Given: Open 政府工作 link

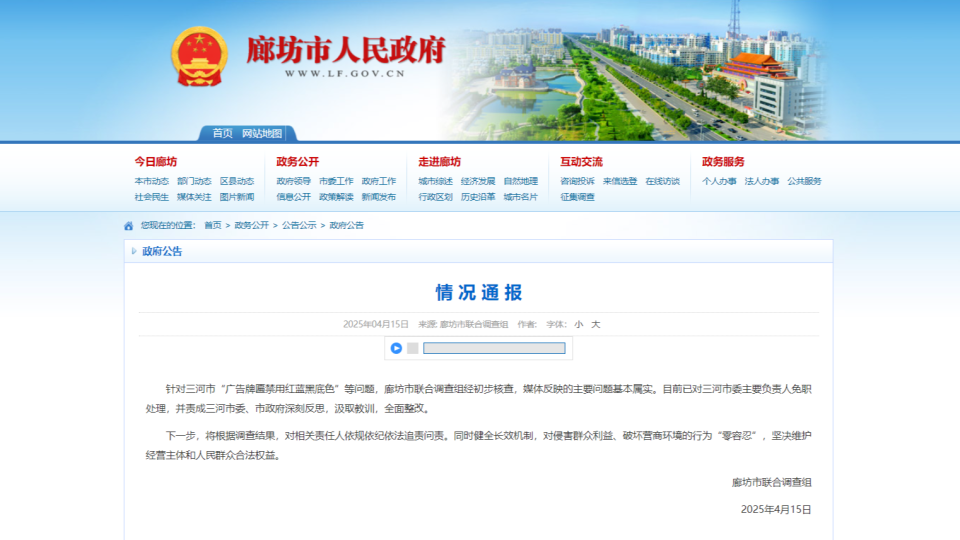Looking at the screenshot, I should tap(379, 181).
